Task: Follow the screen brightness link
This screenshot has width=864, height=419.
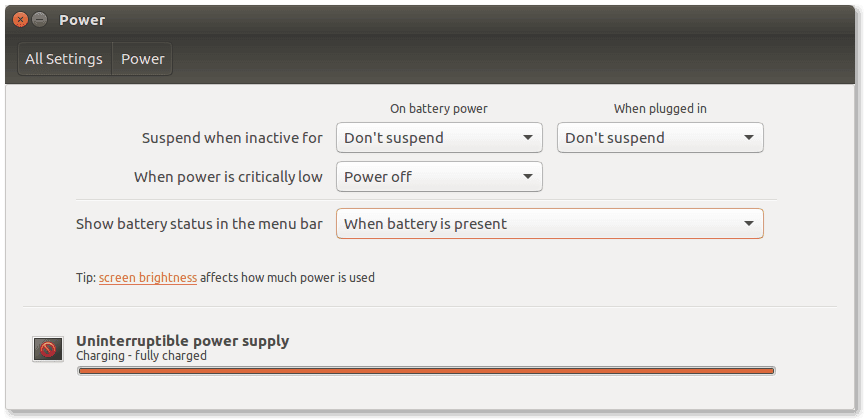Action: pos(148,277)
